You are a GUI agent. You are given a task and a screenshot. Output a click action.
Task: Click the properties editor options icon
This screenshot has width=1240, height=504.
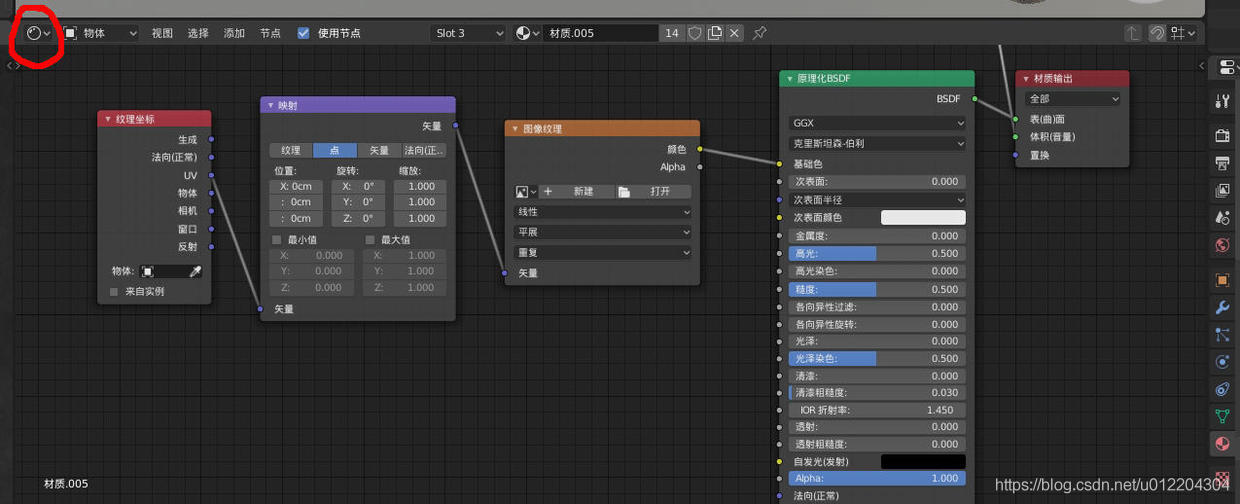coord(1227,67)
